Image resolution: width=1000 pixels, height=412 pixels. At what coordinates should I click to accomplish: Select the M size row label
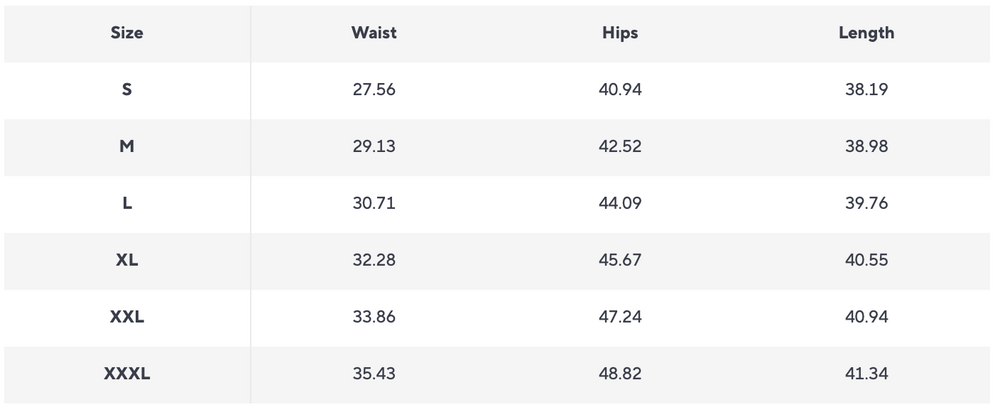(x=127, y=147)
